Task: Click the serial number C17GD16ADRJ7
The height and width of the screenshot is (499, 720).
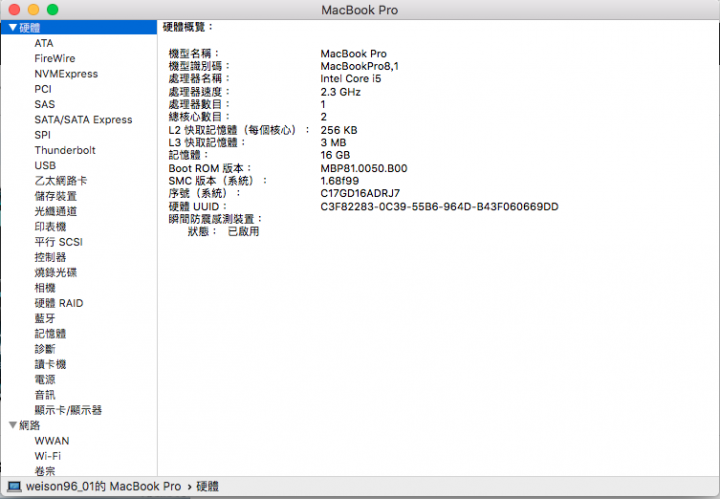Action: pyautogui.click(x=360, y=193)
